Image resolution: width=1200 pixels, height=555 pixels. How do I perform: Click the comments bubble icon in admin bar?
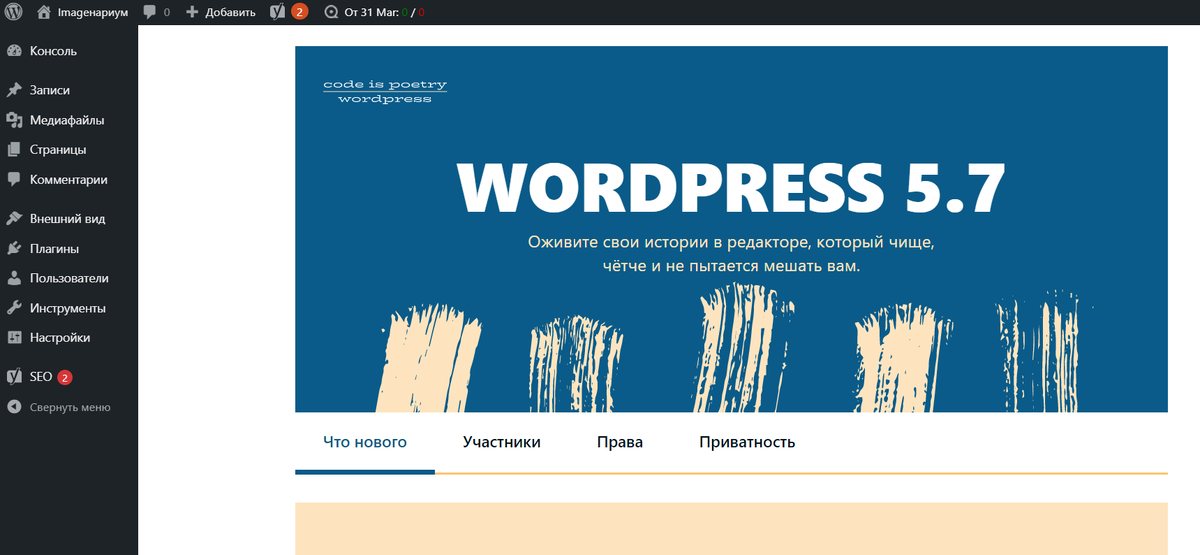149,12
